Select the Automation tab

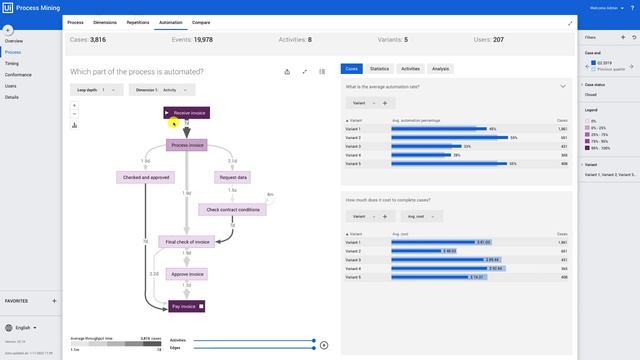[x=171, y=22]
